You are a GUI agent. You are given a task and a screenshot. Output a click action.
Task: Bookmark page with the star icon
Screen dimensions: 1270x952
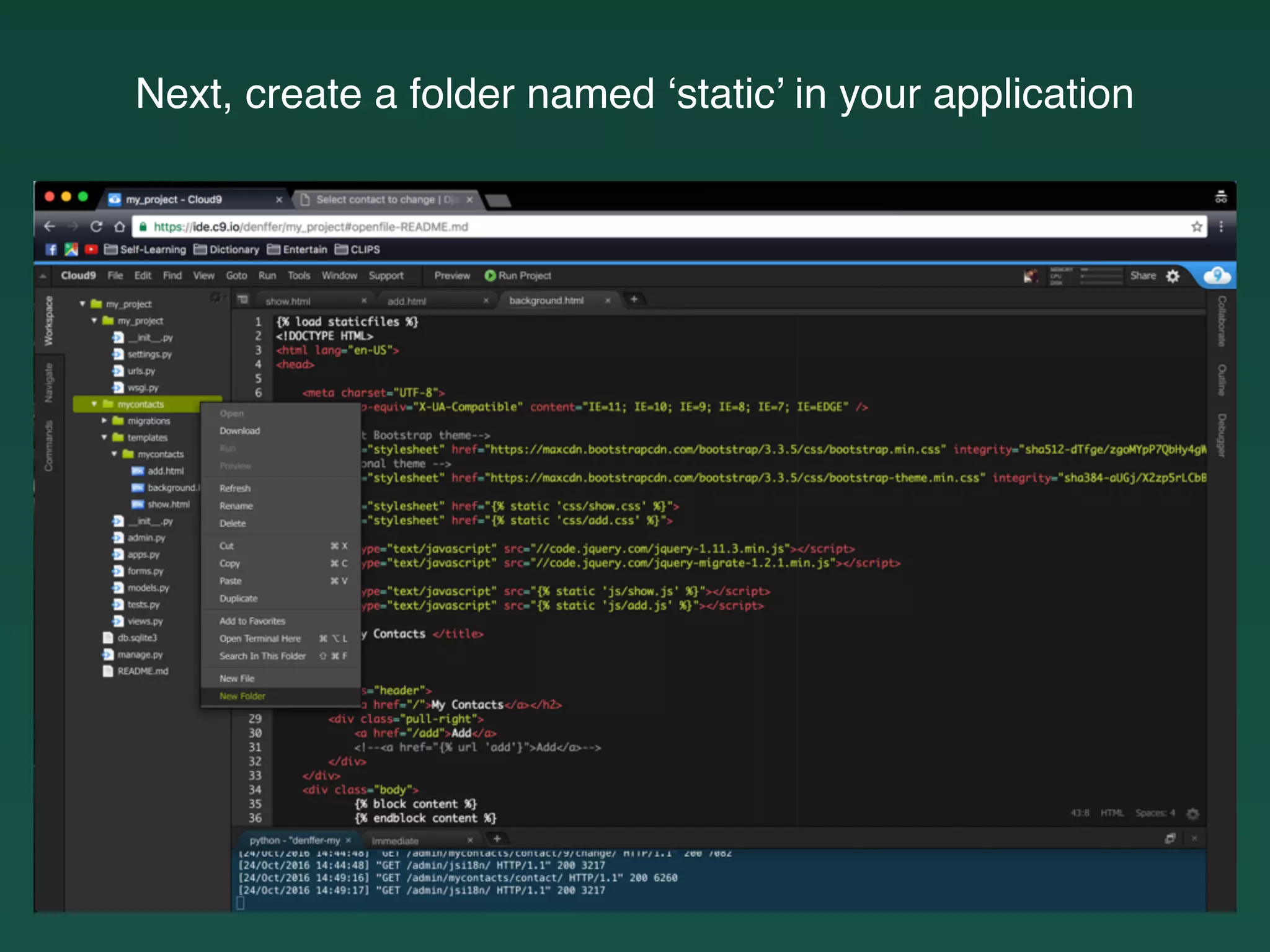(1197, 227)
